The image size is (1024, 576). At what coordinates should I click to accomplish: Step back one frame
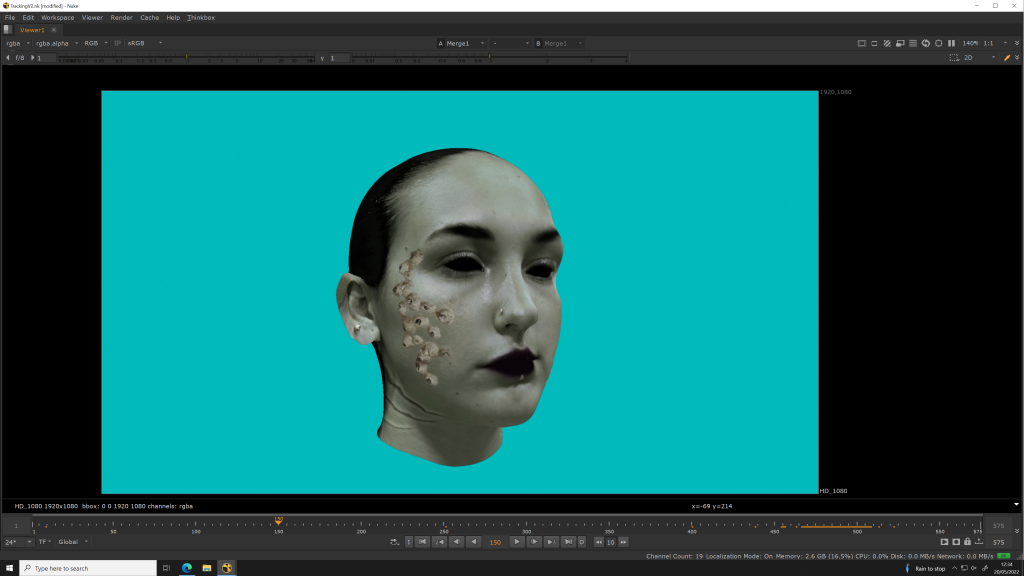456,542
